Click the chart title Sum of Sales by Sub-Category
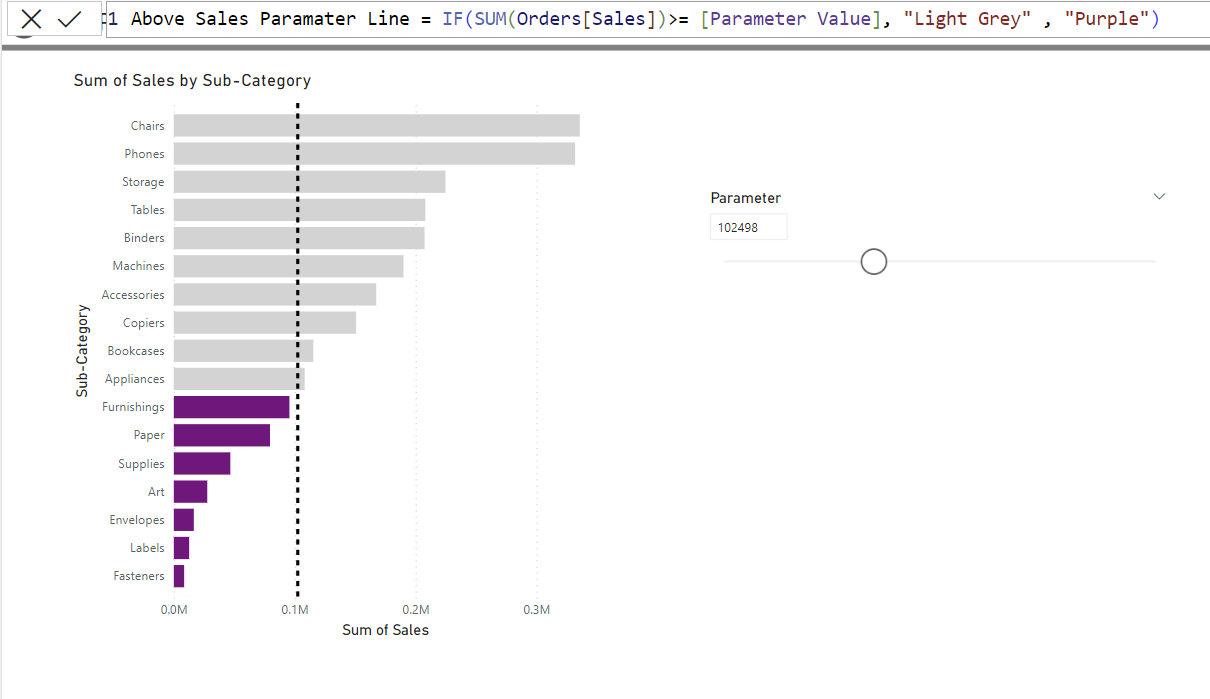The image size is (1210, 699). click(192, 81)
